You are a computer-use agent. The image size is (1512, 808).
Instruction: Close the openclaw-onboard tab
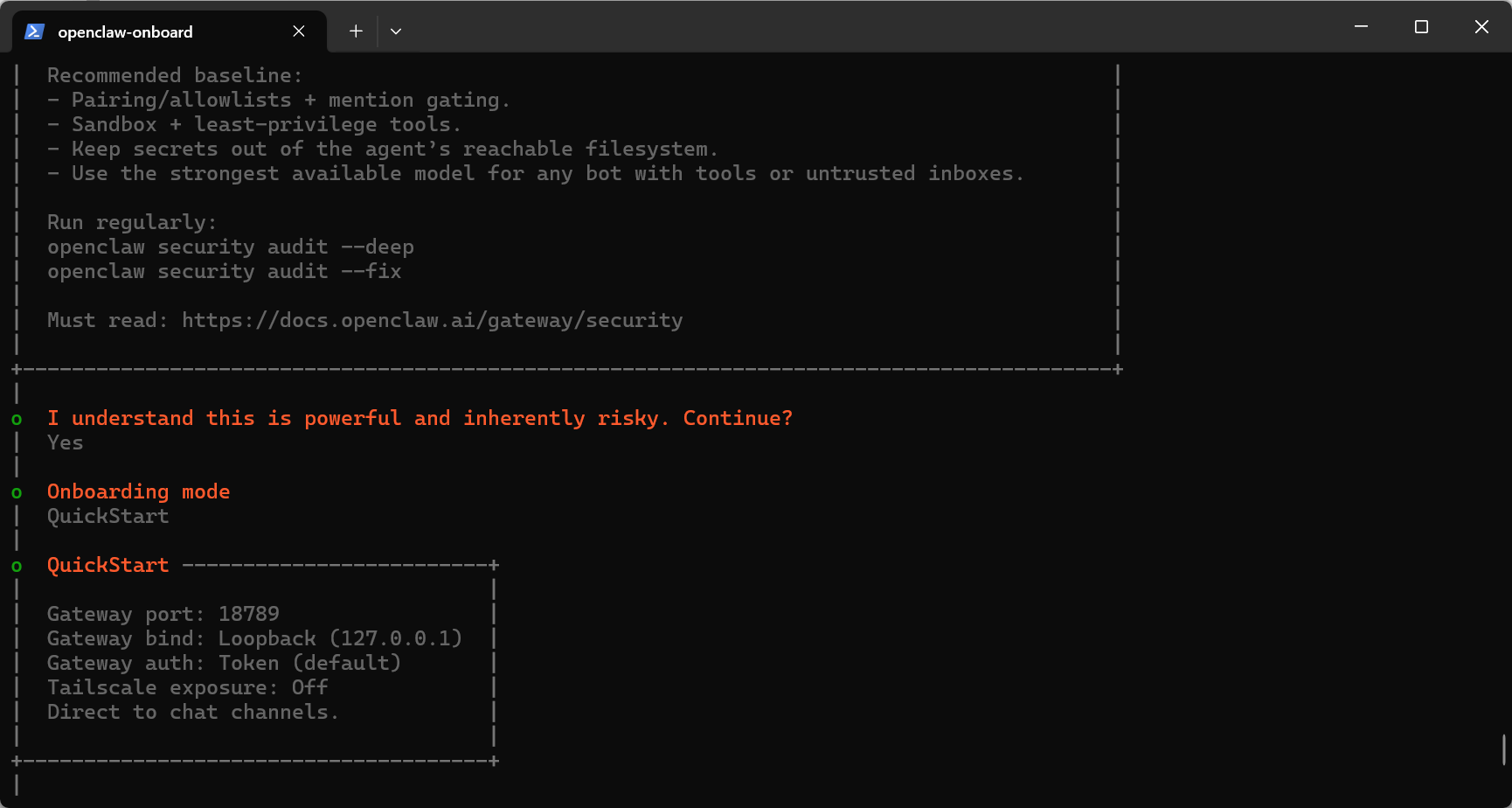tap(299, 31)
